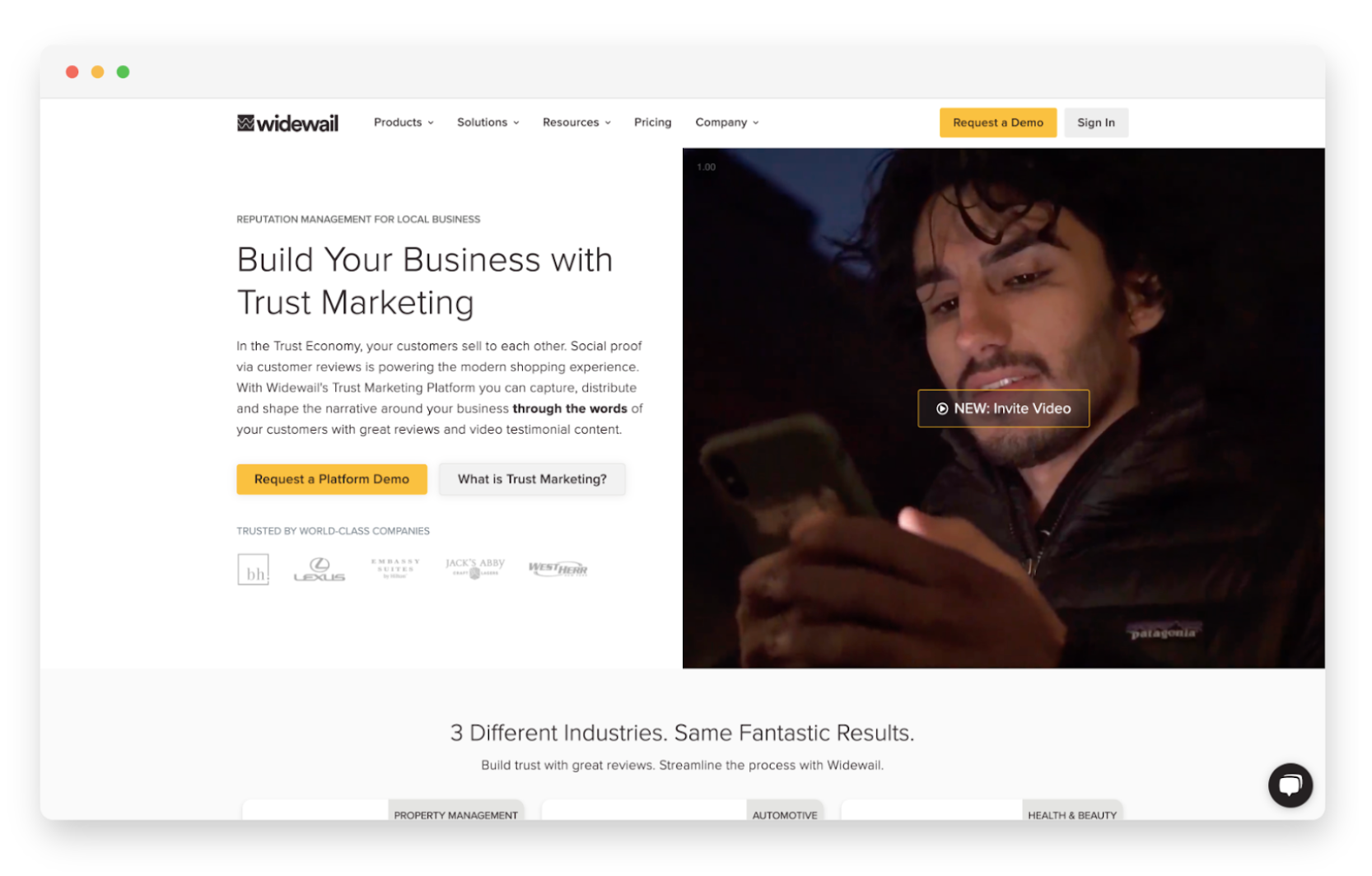This screenshot has height=876, width=1372.
Task: Click Request a Platform Demo button
Action: click(331, 479)
